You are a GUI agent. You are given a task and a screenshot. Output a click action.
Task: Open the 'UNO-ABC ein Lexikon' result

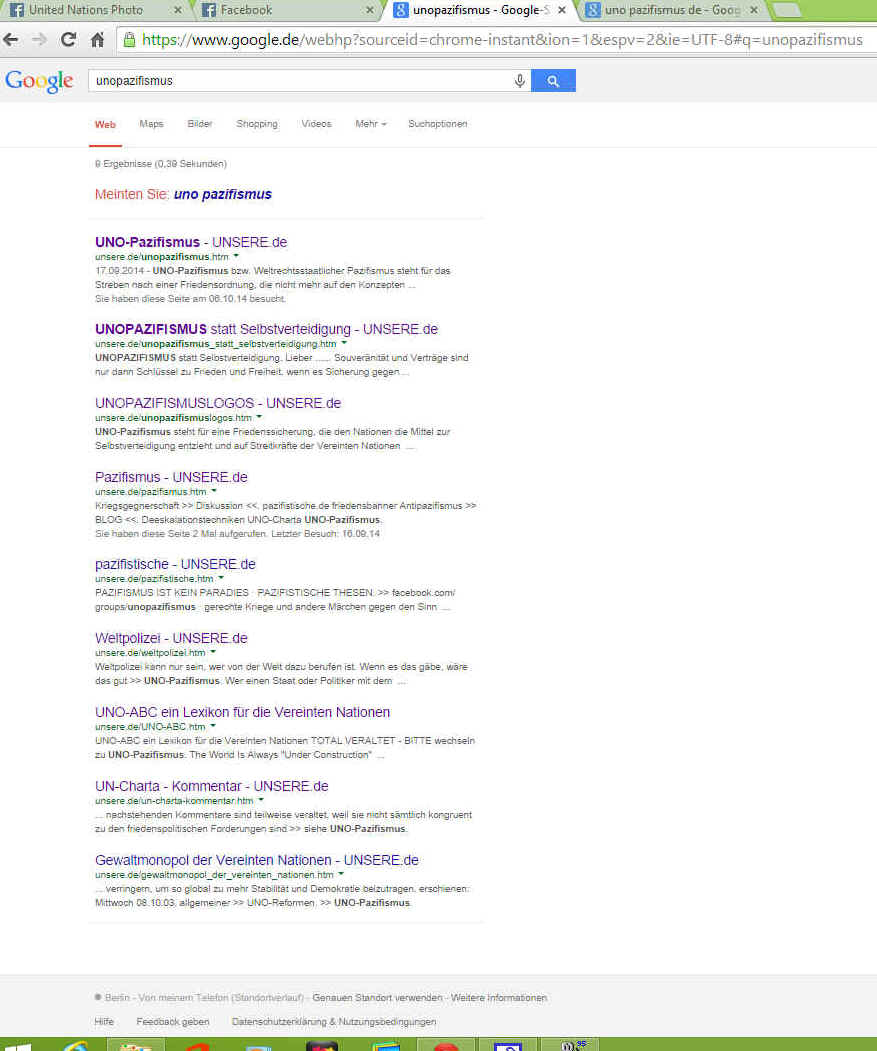(242, 712)
